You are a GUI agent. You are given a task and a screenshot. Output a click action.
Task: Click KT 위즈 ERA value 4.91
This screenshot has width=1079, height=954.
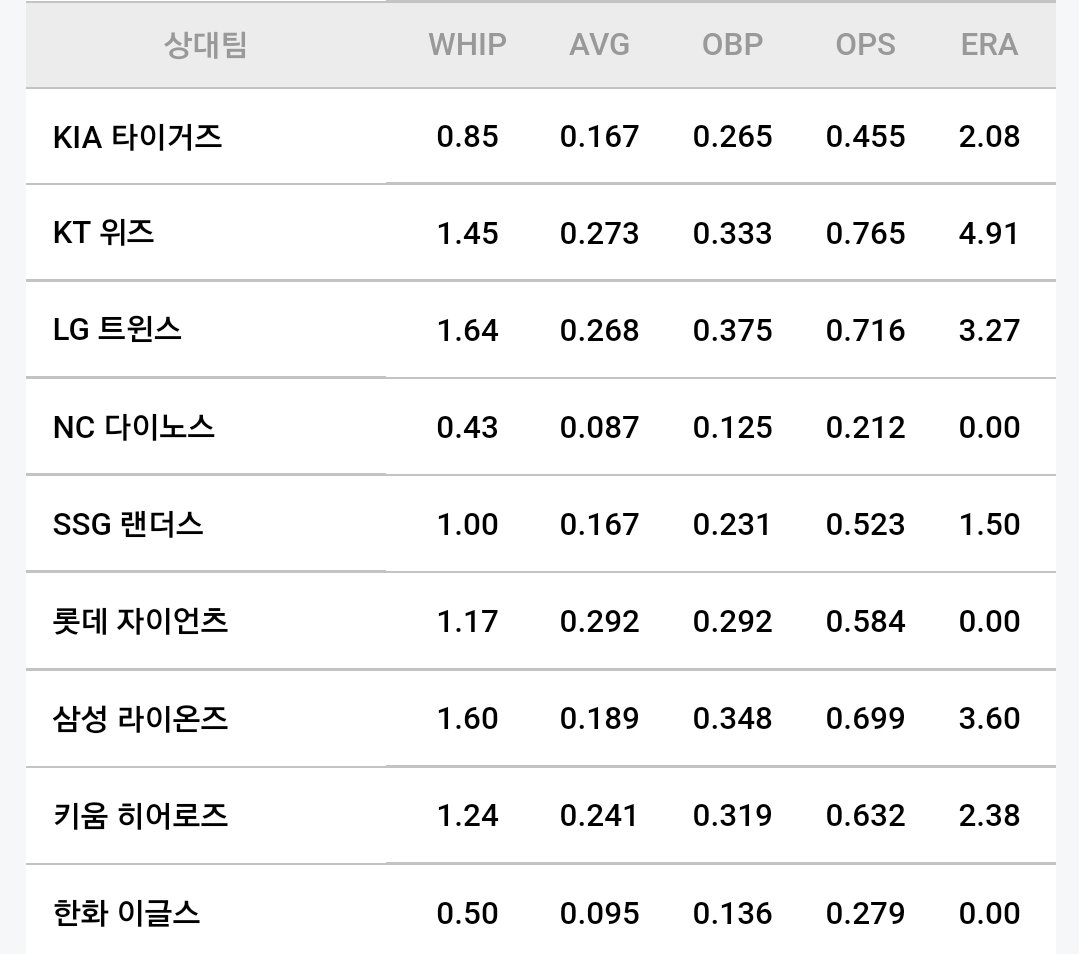tap(989, 233)
